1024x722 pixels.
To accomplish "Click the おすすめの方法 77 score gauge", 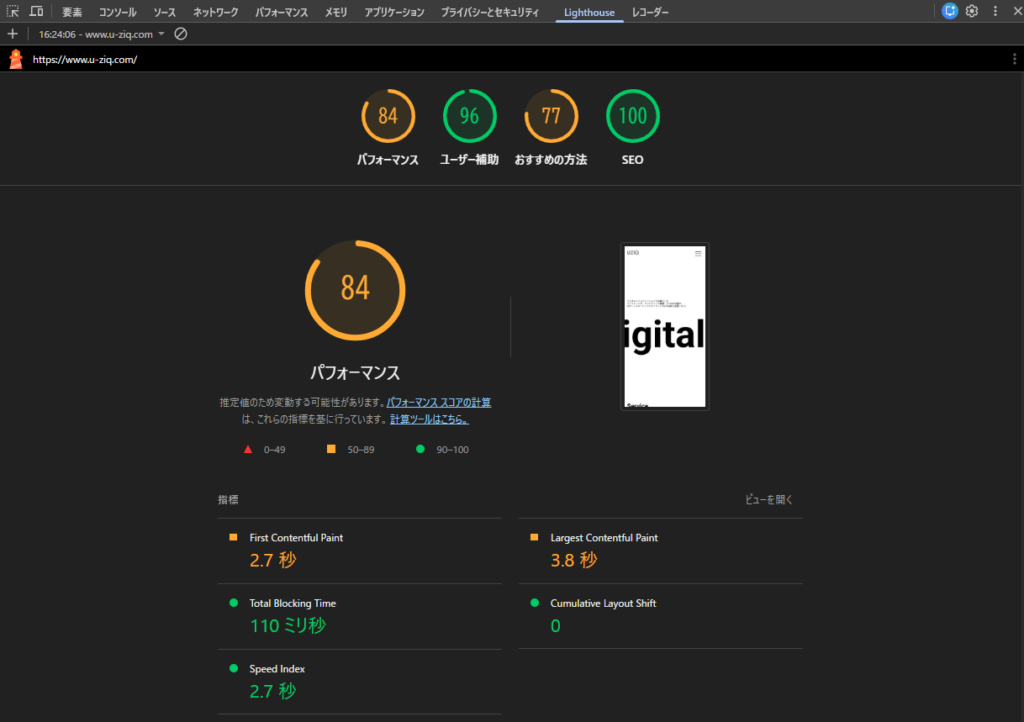I will pos(551,117).
